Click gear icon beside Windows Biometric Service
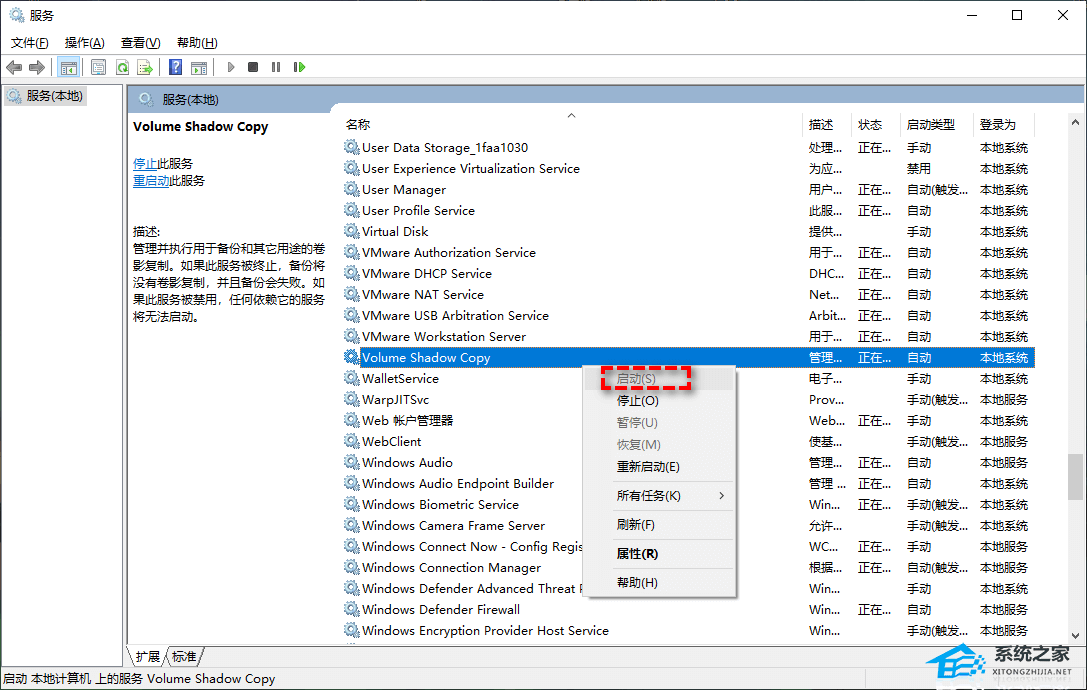Screen dimensions: 1087x690 [x=351, y=504]
